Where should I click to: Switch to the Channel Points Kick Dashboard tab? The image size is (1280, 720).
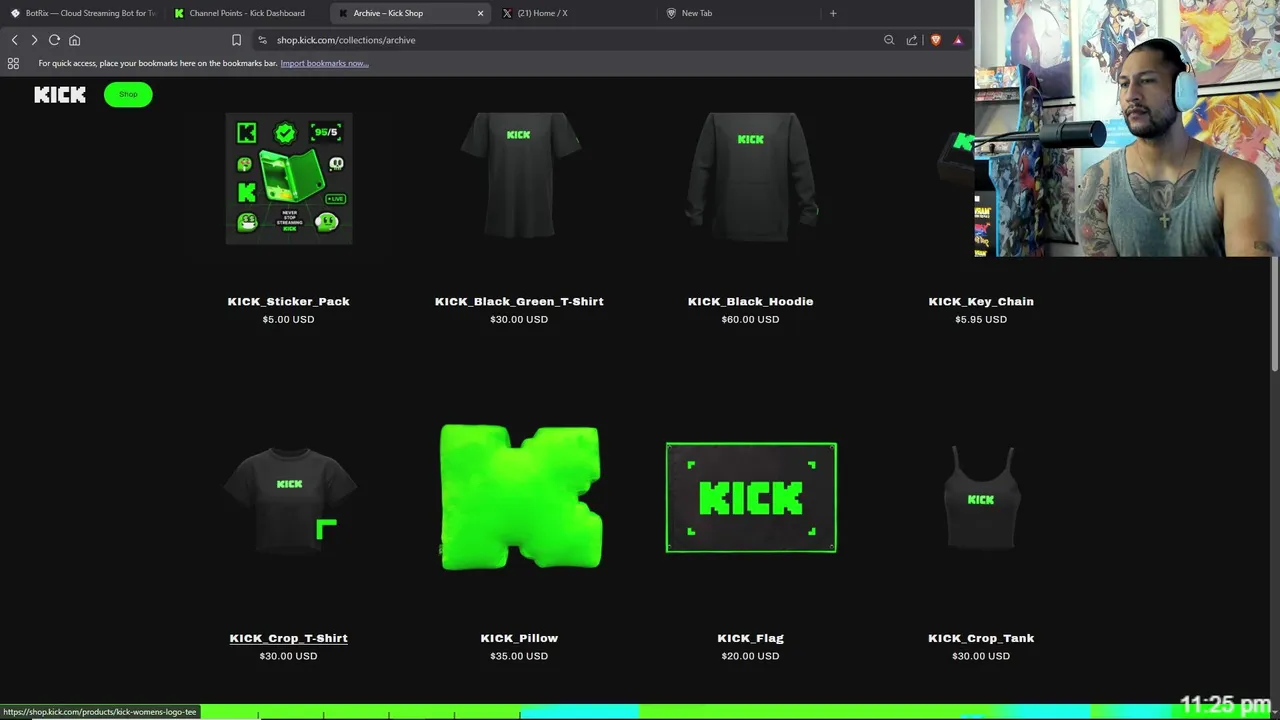pos(247,13)
